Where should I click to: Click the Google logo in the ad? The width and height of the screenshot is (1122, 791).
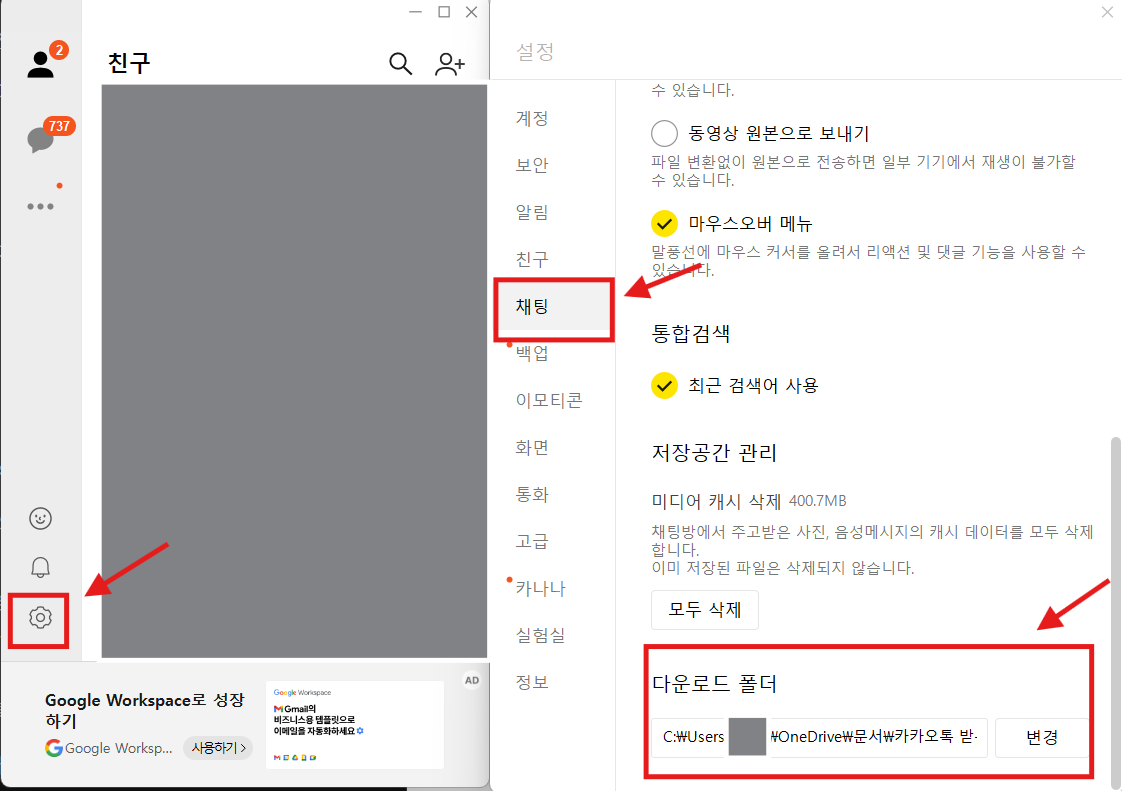tap(54, 748)
